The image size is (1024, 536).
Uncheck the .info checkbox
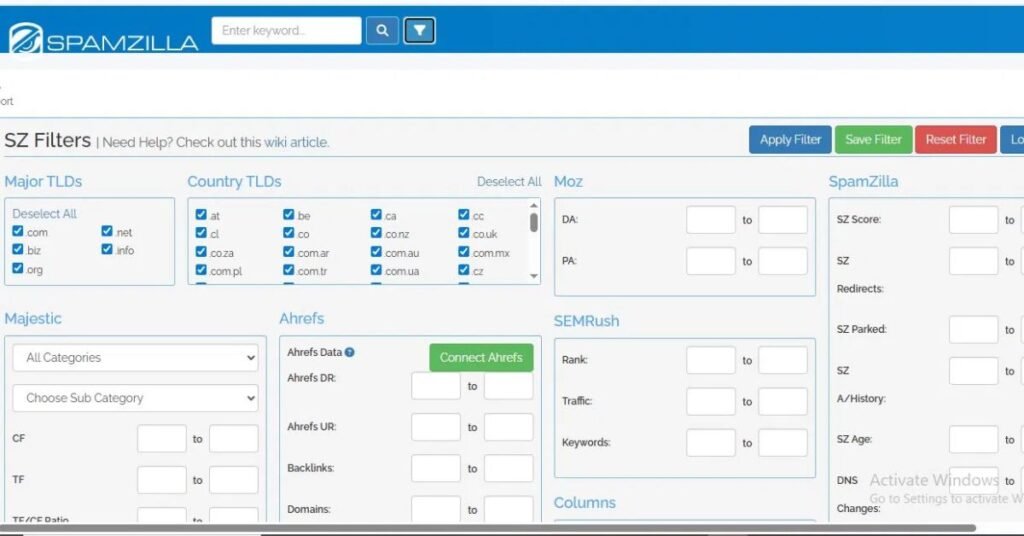[107, 249]
